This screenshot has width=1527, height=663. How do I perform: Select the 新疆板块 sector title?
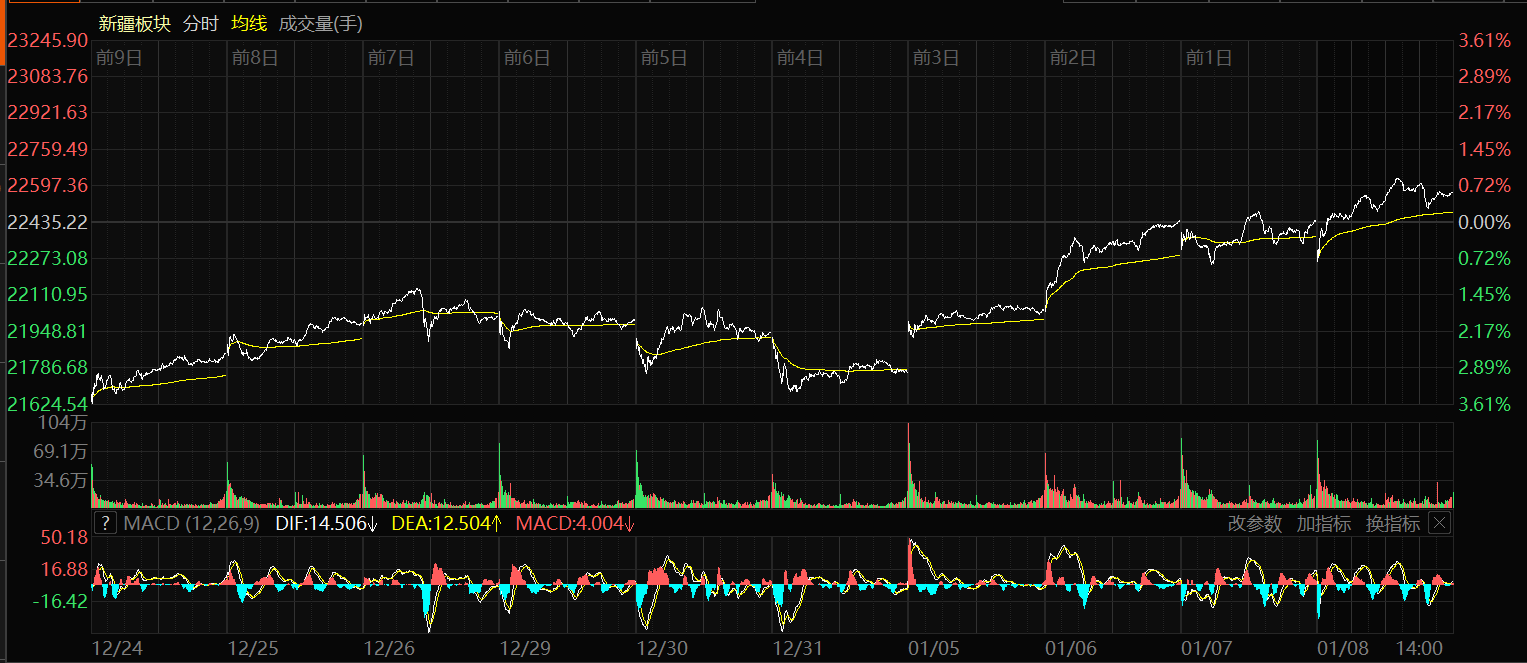(134, 24)
